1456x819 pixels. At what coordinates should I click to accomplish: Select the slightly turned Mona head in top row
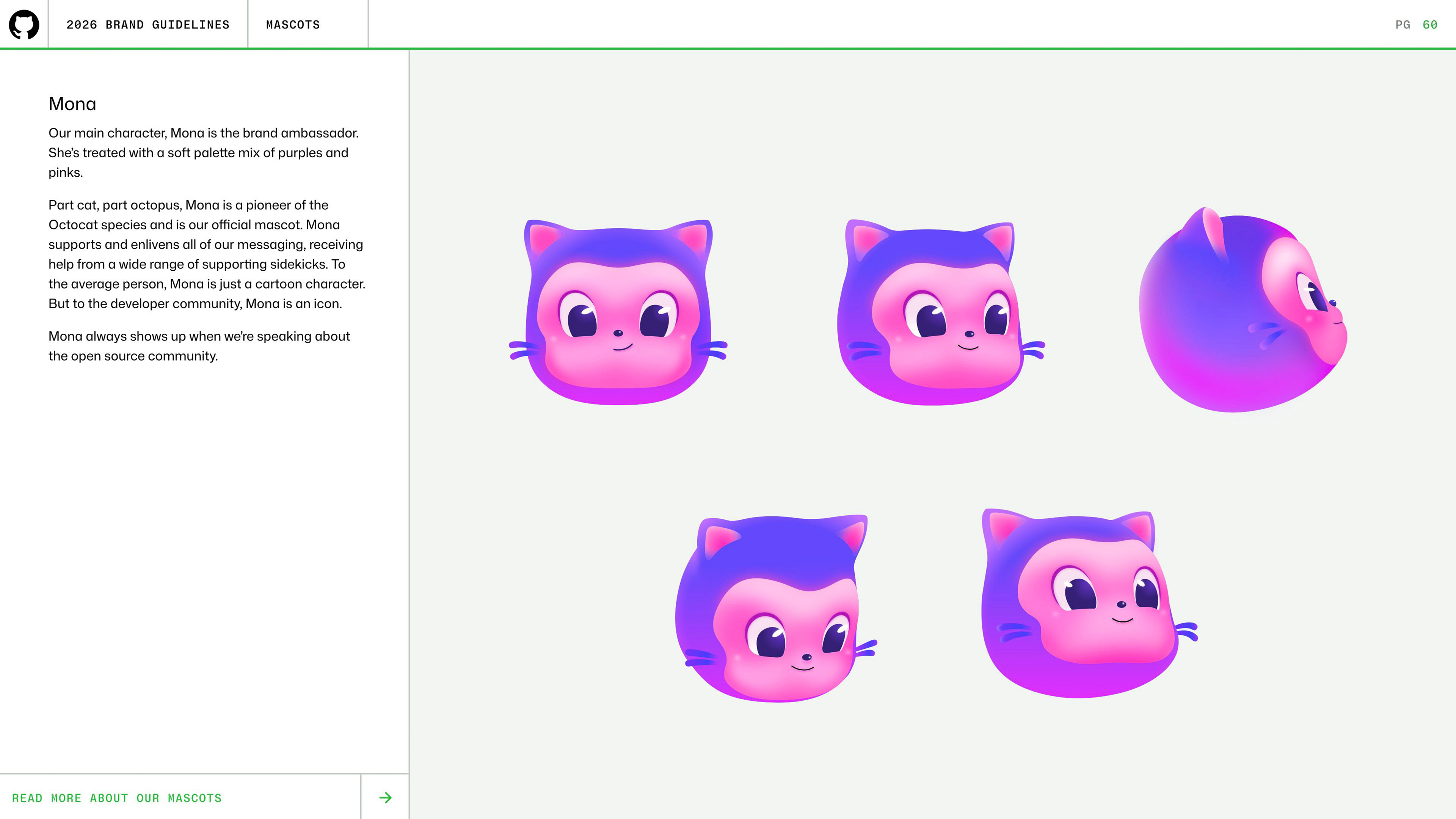click(x=940, y=312)
